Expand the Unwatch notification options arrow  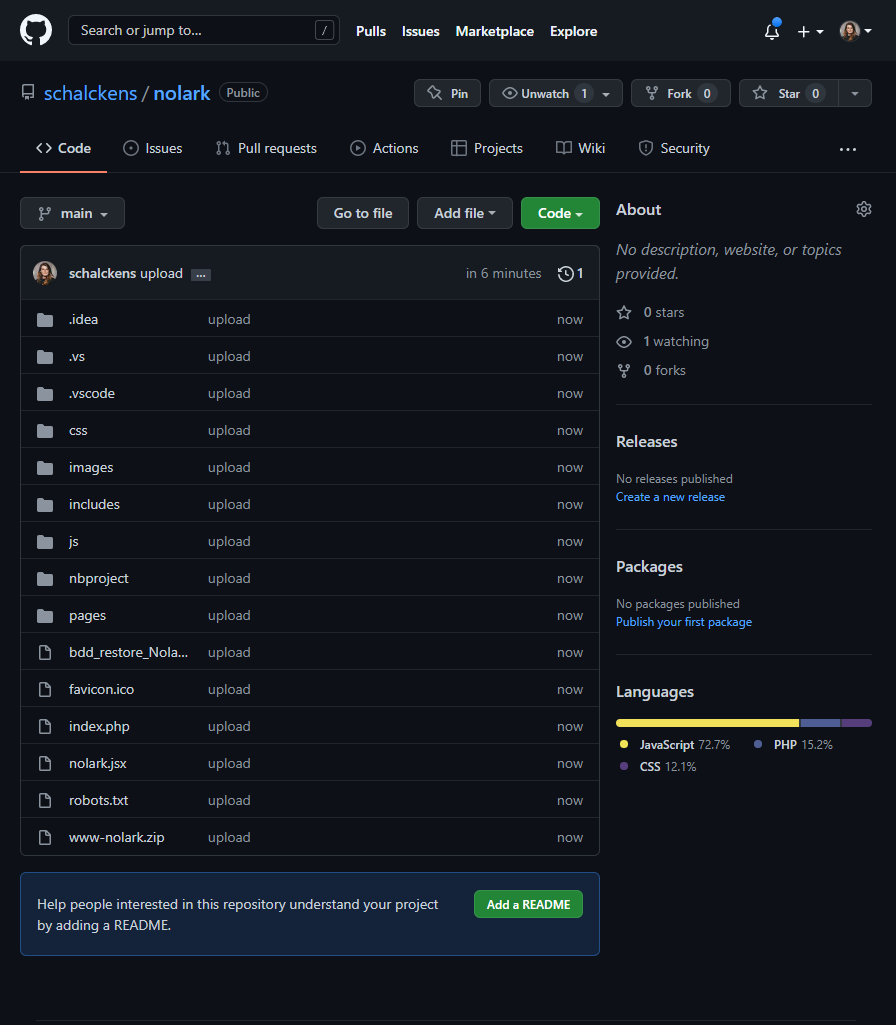pos(607,93)
